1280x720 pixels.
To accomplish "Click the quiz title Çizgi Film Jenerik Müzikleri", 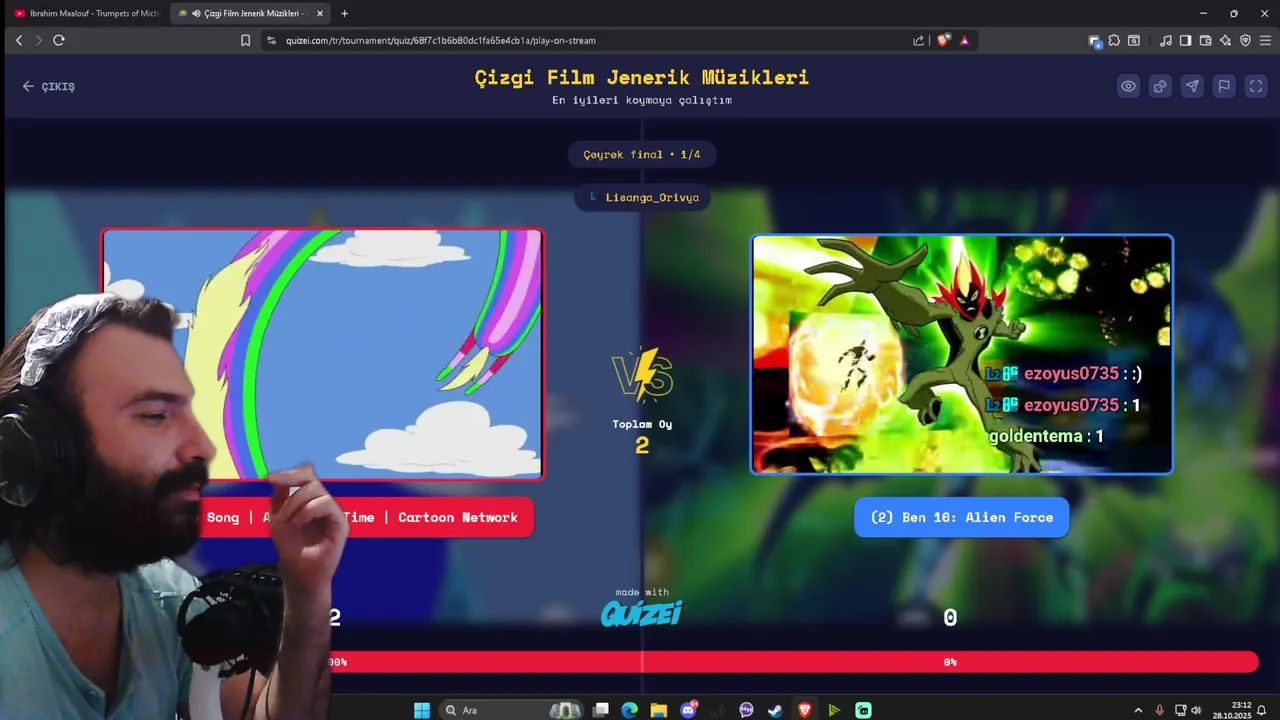I will point(642,78).
